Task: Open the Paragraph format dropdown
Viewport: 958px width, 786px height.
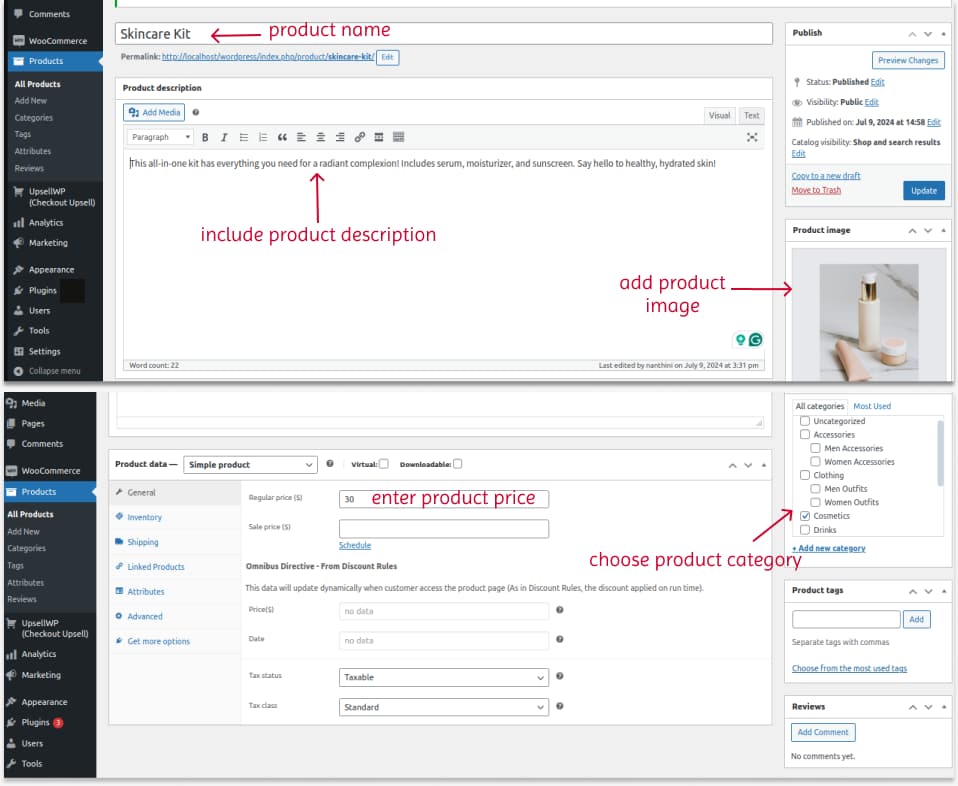Action: (x=161, y=138)
